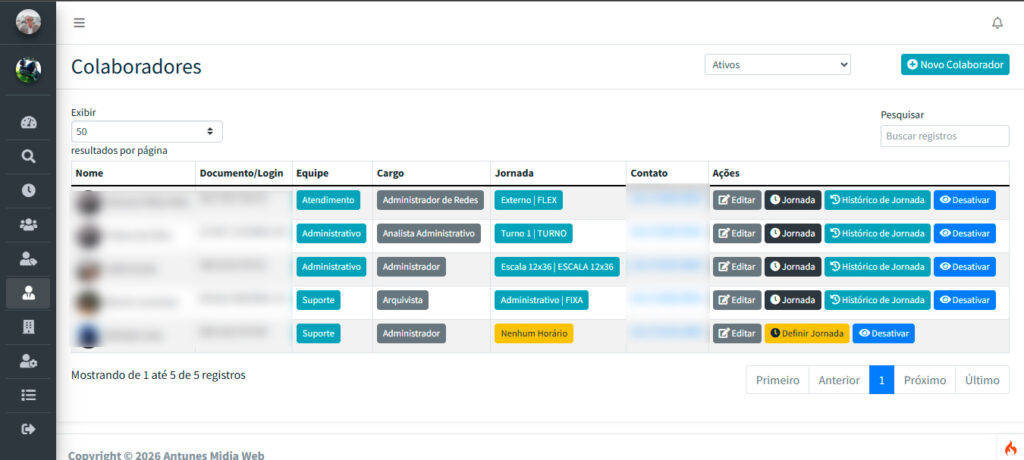
Task: Select the magnifier search icon in sidebar
Action: click(28, 157)
